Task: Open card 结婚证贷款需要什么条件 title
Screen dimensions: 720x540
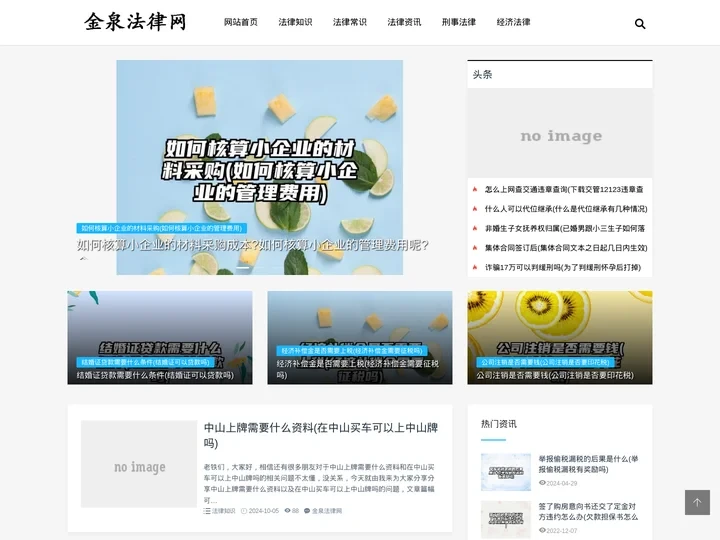Action: (x=155, y=375)
